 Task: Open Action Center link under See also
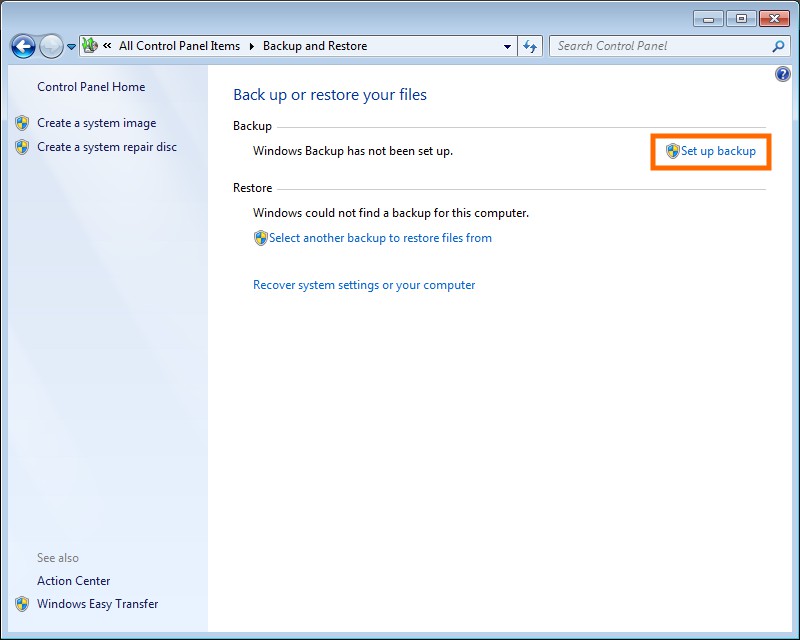(x=73, y=581)
